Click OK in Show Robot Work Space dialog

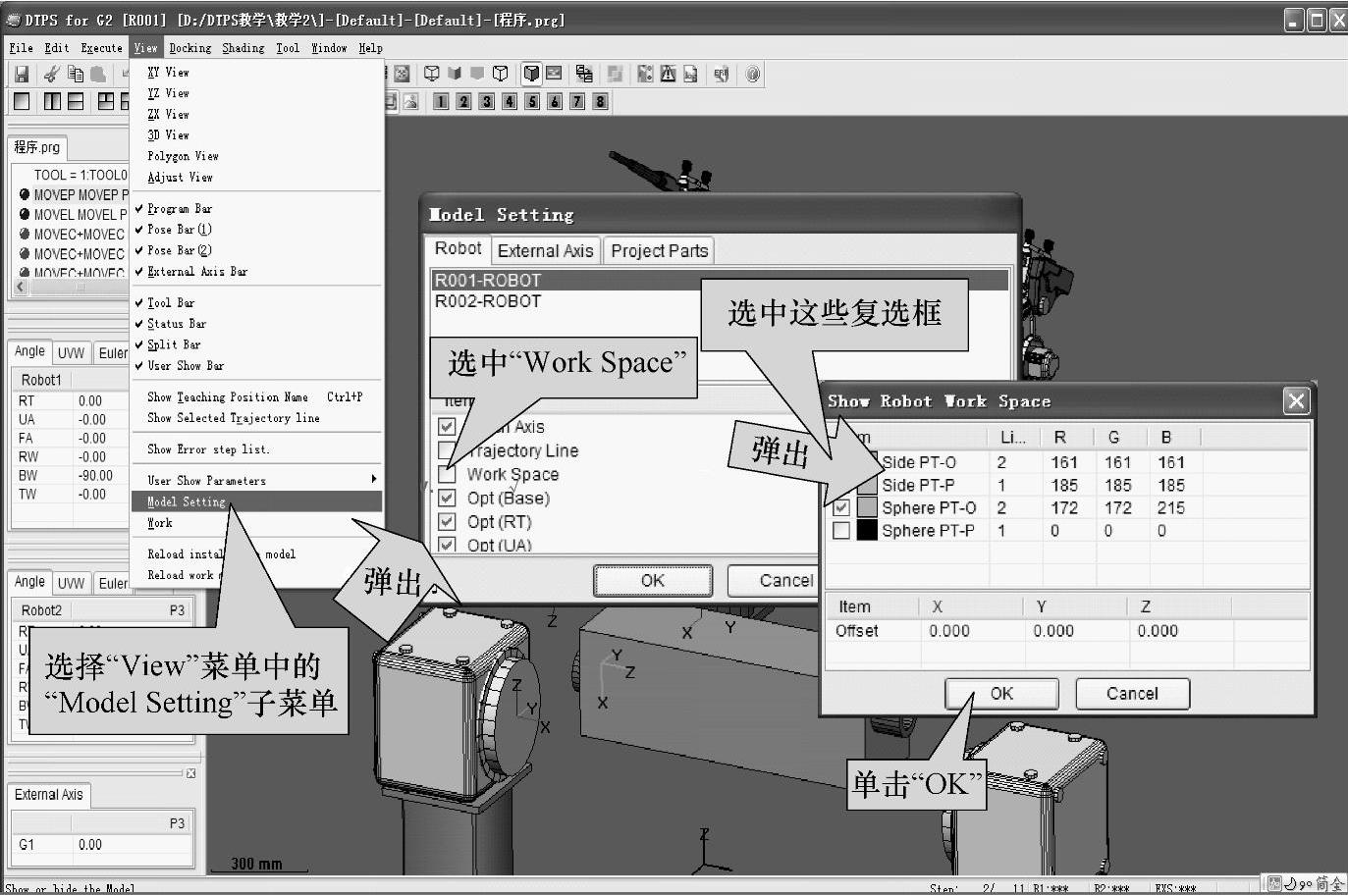coord(1001,693)
